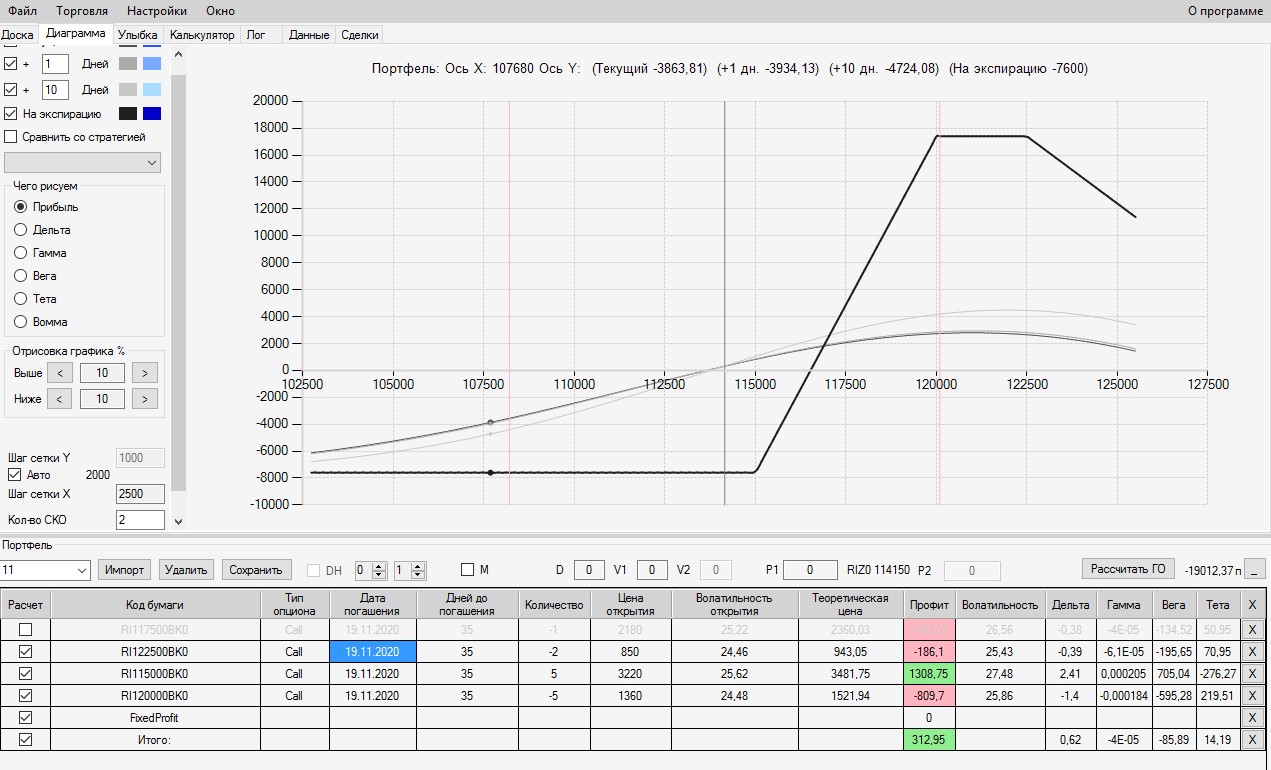Click the stepper beside DH value 1
The image size is (1271, 770).
click(x=418, y=571)
